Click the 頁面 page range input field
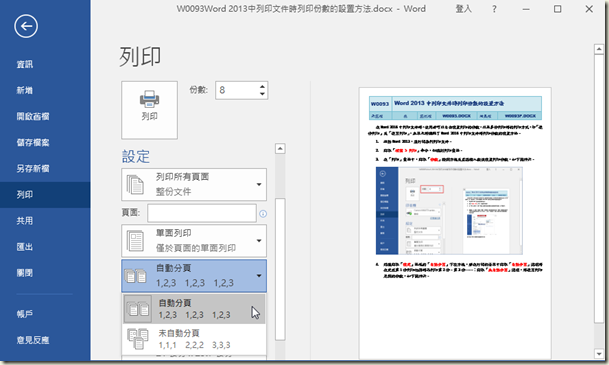 202,213
